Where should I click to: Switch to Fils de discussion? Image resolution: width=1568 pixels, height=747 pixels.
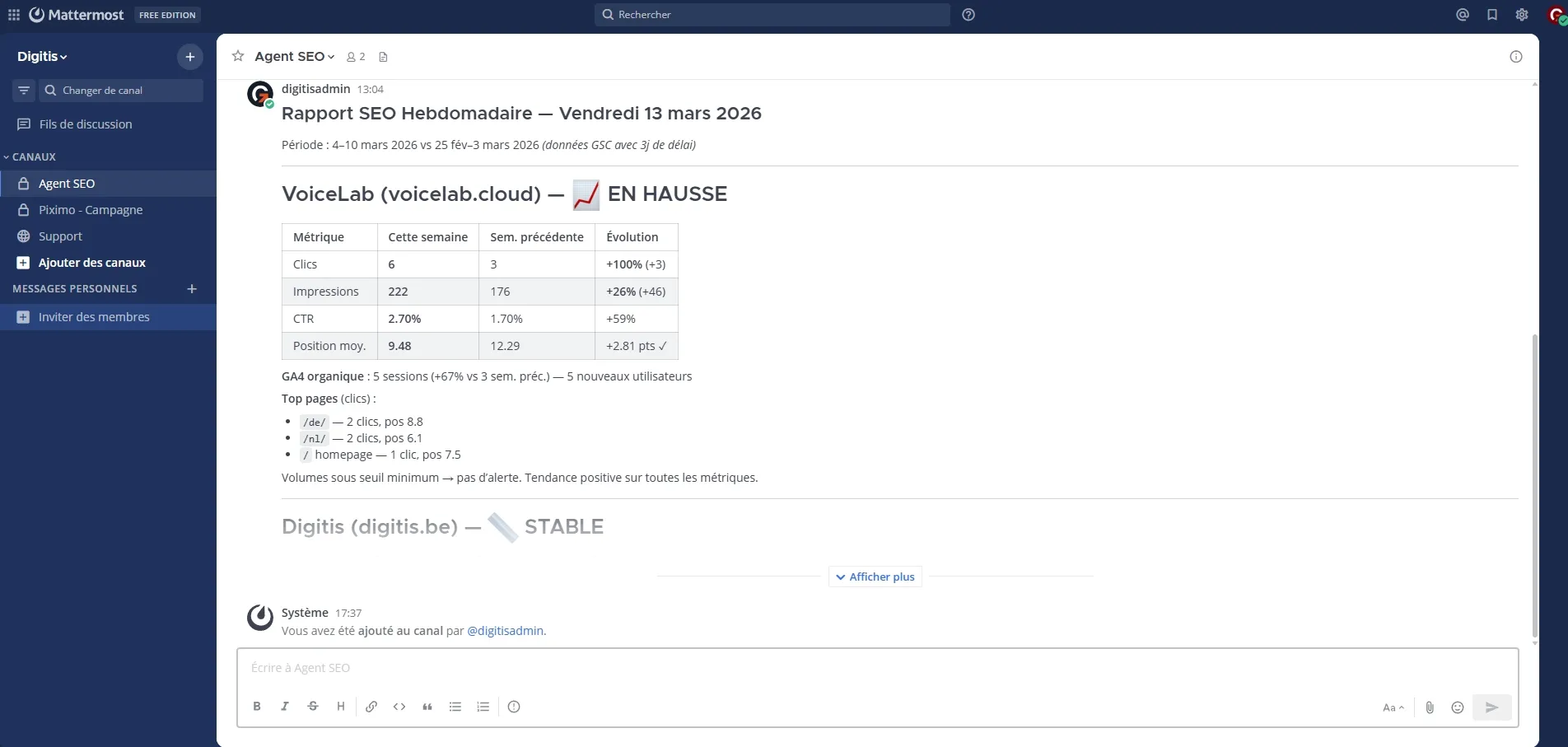85,124
